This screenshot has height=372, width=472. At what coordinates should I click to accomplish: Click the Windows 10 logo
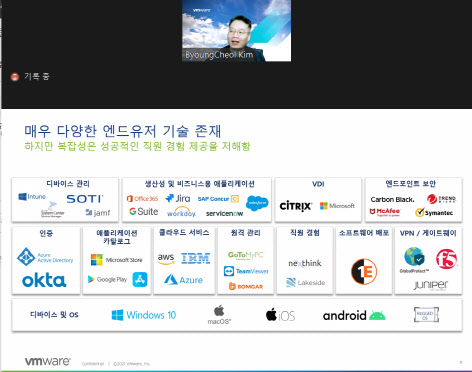[x=144, y=315]
